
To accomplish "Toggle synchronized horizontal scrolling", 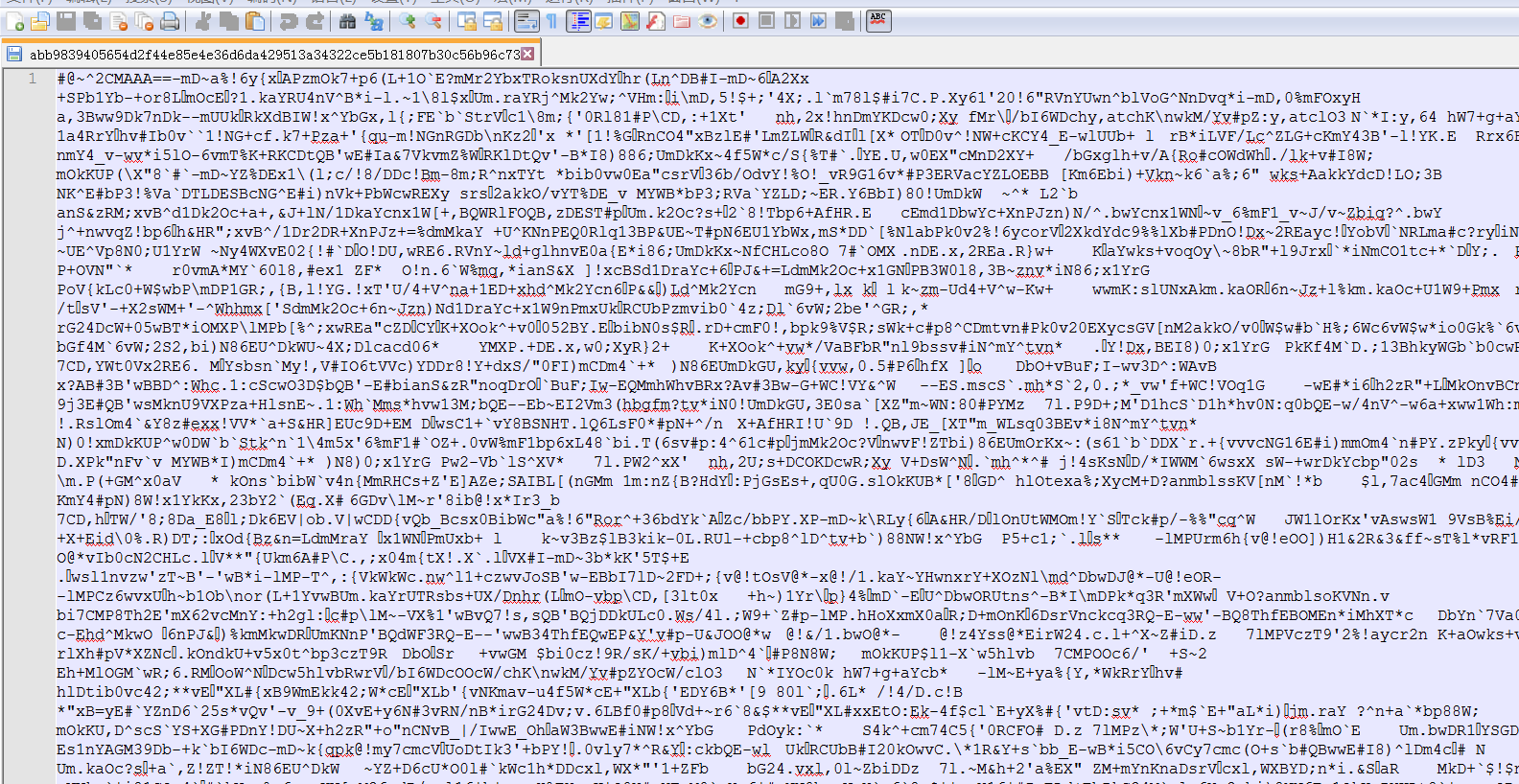I will tap(493, 21).
